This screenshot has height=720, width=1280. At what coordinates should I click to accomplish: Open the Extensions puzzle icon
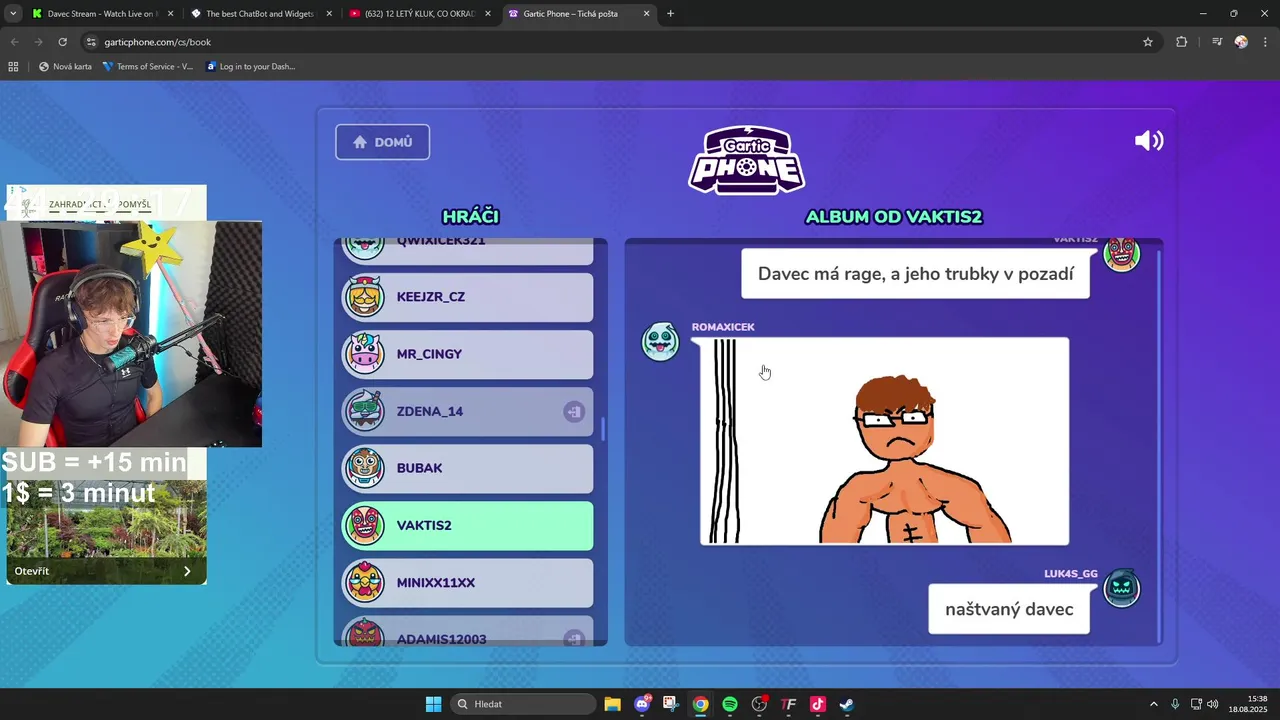click(x=1182, y=42)
